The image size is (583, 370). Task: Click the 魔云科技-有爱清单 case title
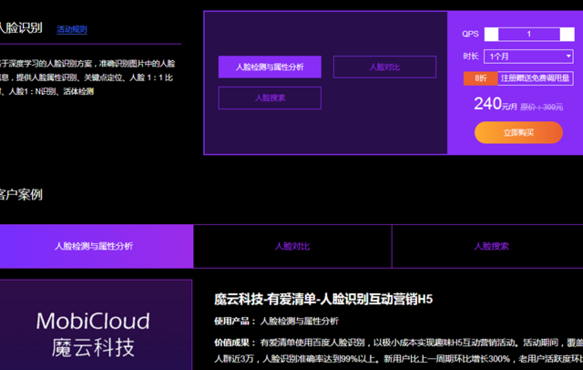[323, 299]
